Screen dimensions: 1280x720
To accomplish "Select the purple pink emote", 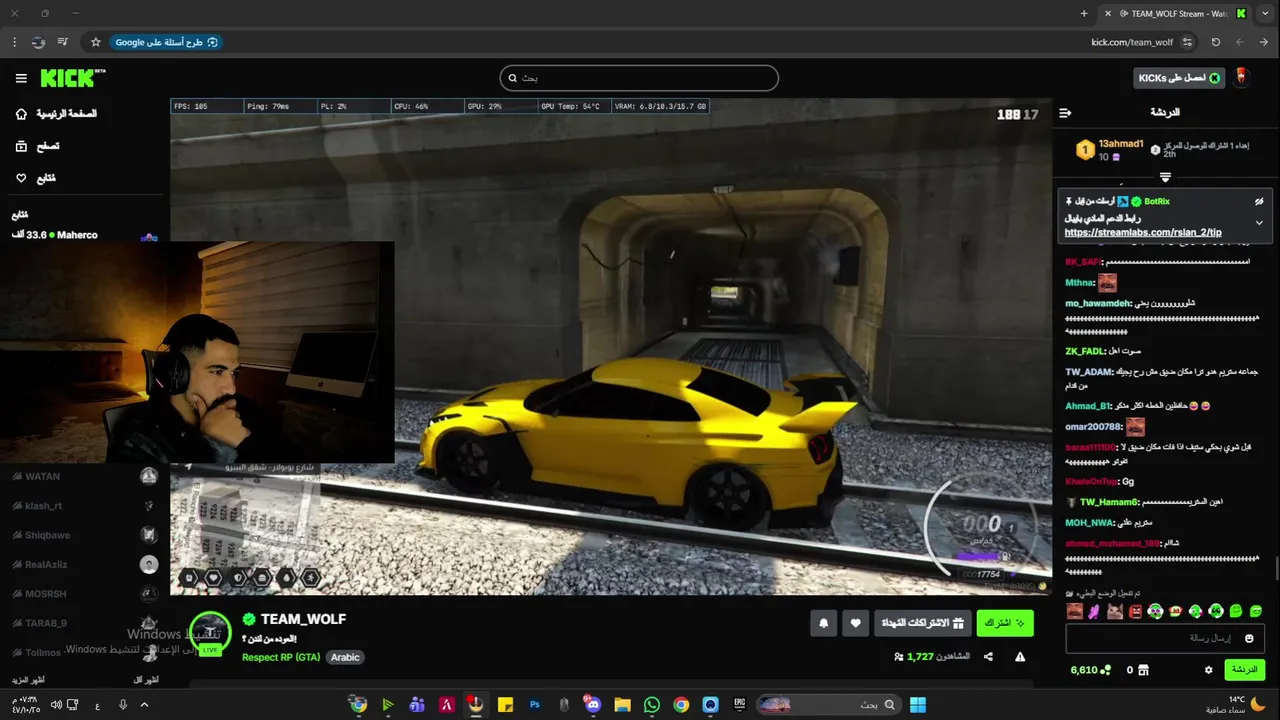I will (1094, 611).
